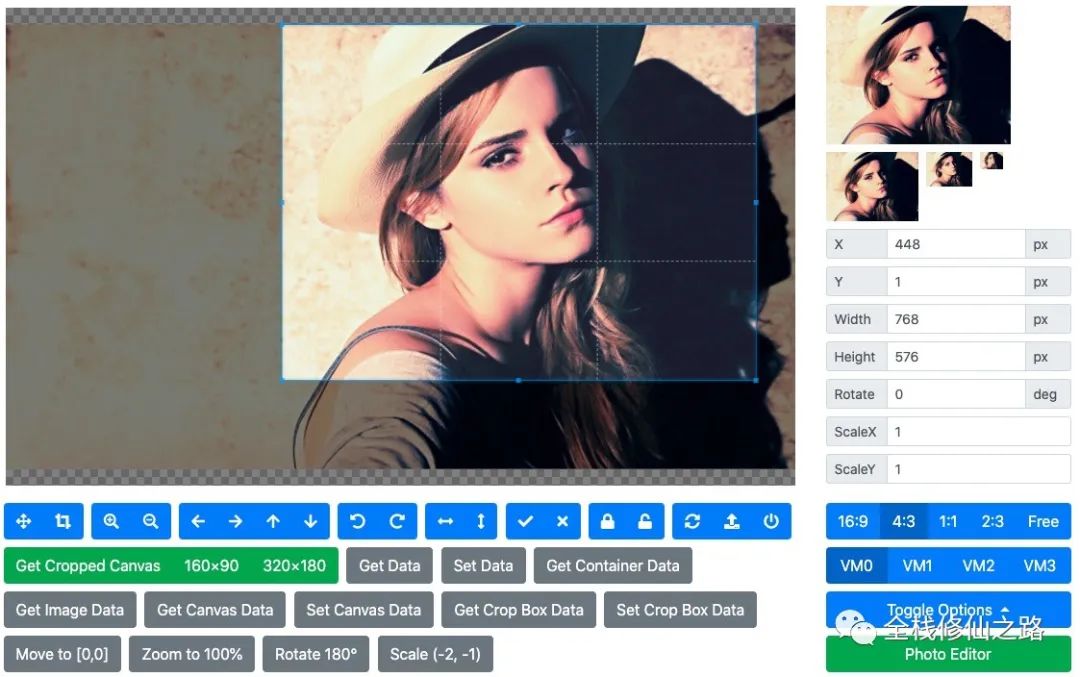Focus the Width input field
1080x677 pixels.
pyautogui.click(x=955, y=319)
